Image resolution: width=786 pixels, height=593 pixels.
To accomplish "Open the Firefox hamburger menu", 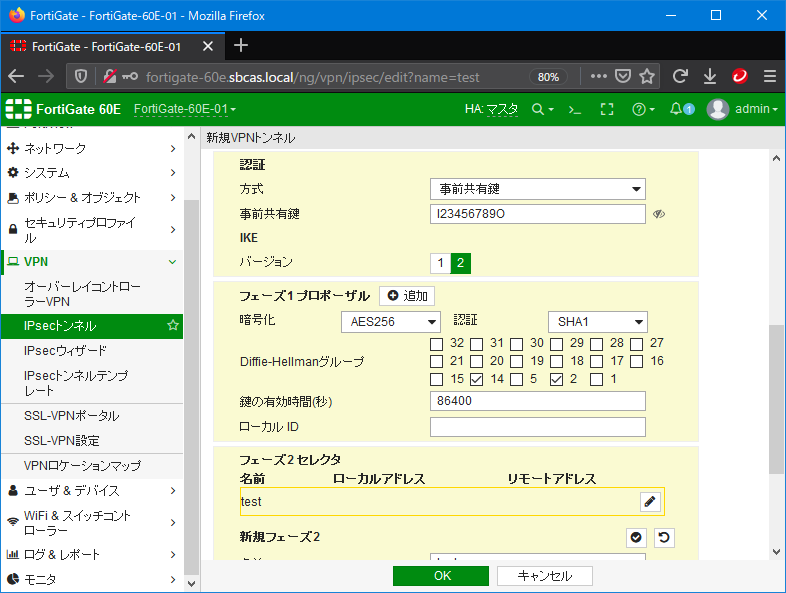I will [x=770, y=76].
